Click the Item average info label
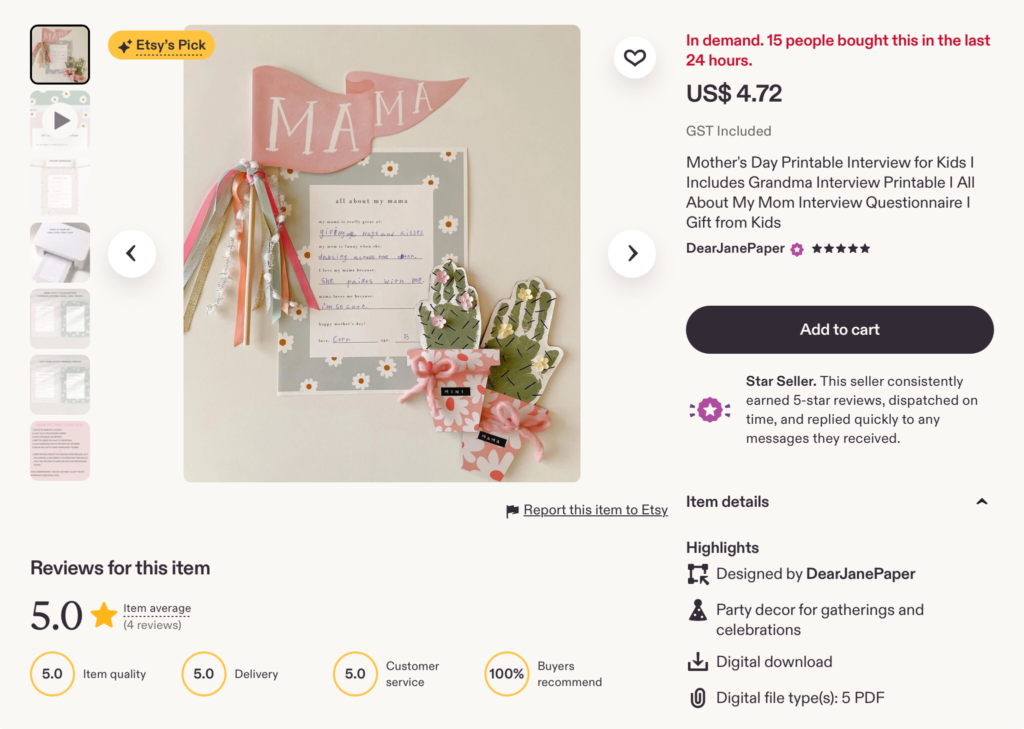This screenshot has width=1024, height=729. click(157, 608)
